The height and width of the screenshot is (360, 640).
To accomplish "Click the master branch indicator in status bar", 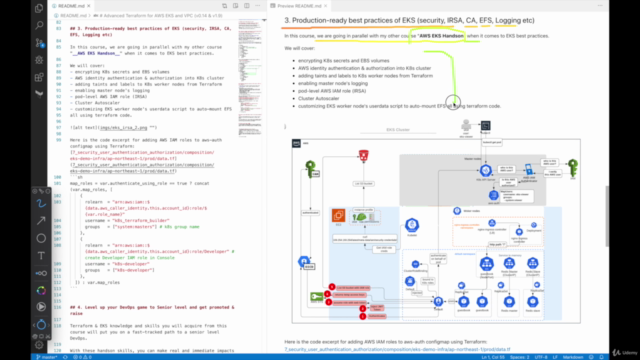I will (47, 357).
